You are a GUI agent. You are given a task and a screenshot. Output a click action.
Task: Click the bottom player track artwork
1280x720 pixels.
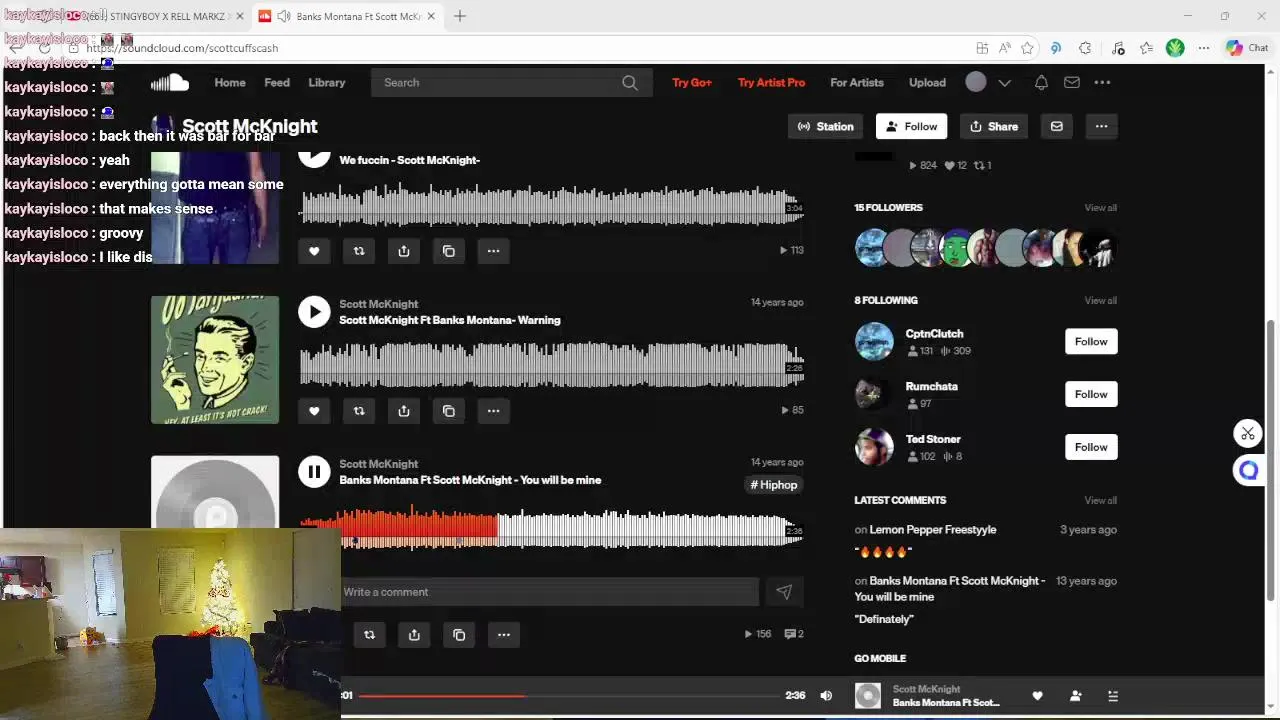coord(868,696)
